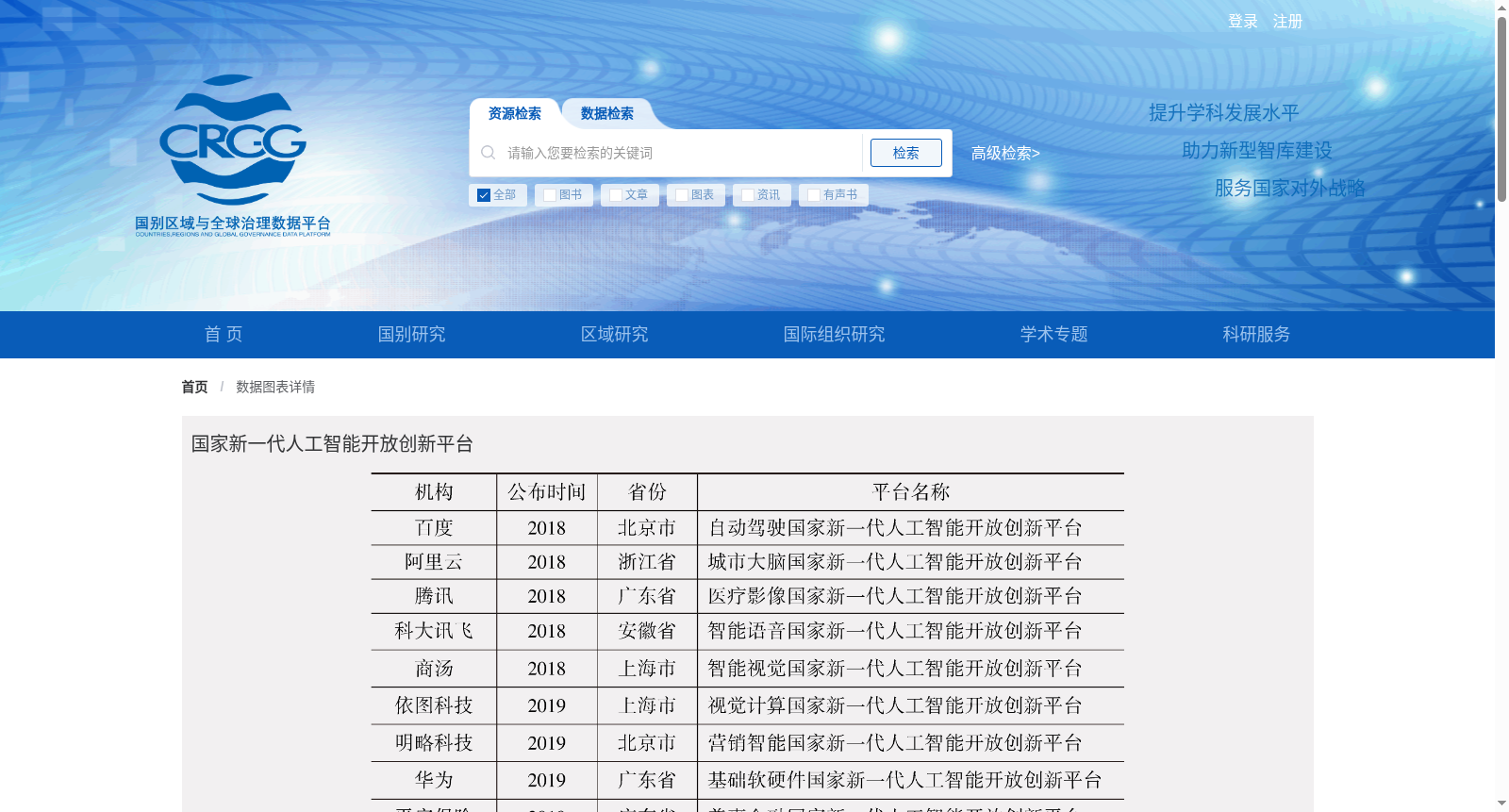The image size is (1509, 812).
Task: Click table header 省份
Action: tap(647, 492)
